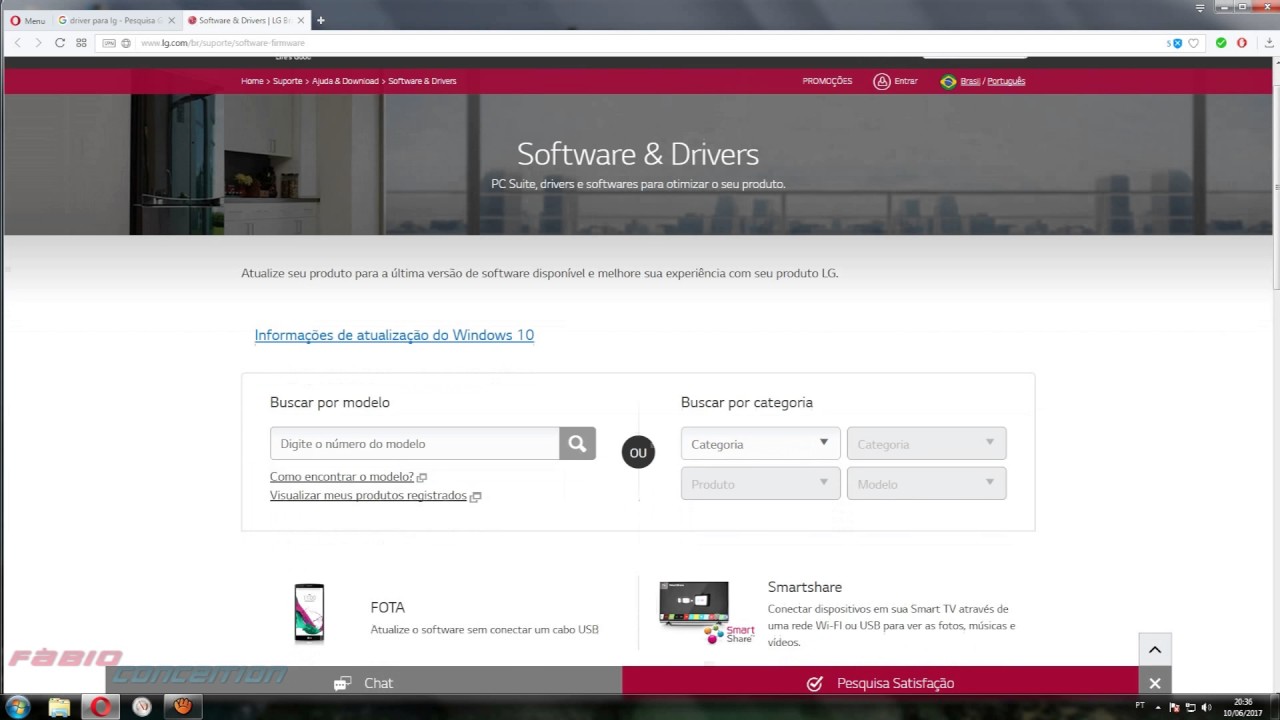Dismiss the bottom bar with X
The width and height of the screenshot is (1280, 720).
[x=1155, y=683]
